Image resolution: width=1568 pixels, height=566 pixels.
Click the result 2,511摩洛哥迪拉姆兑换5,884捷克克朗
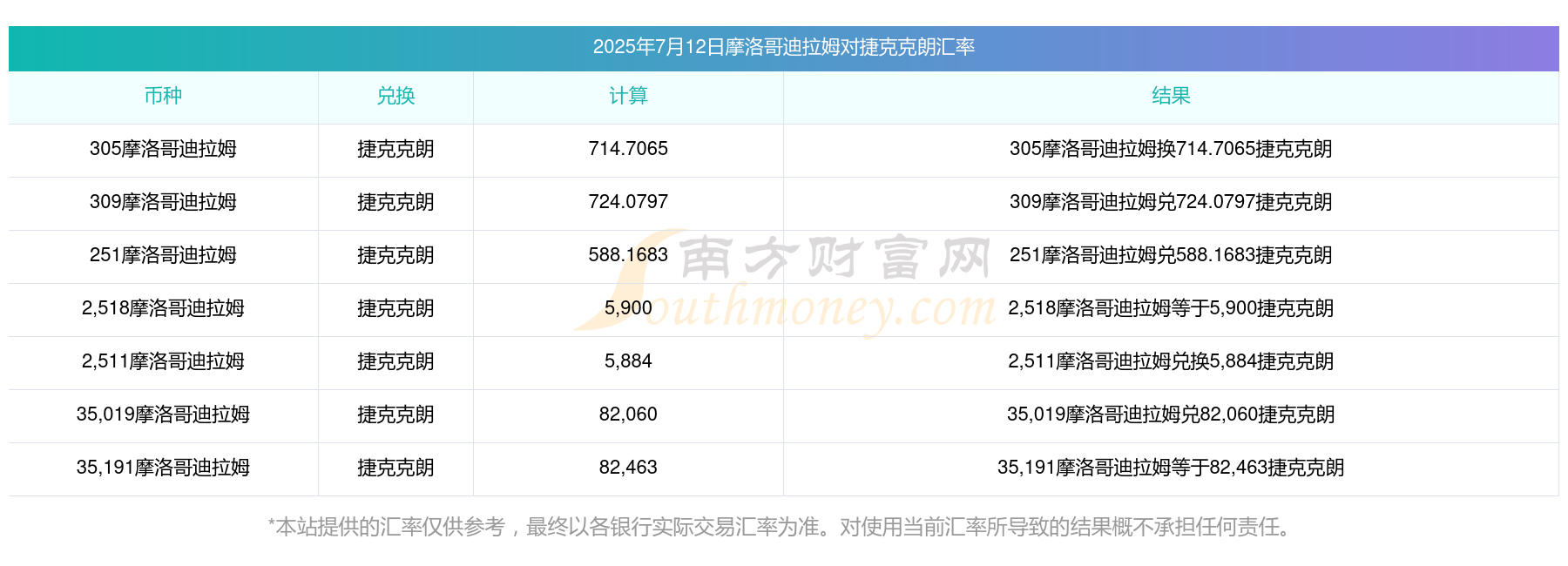pyautogui.click(x=1171, y=361)
